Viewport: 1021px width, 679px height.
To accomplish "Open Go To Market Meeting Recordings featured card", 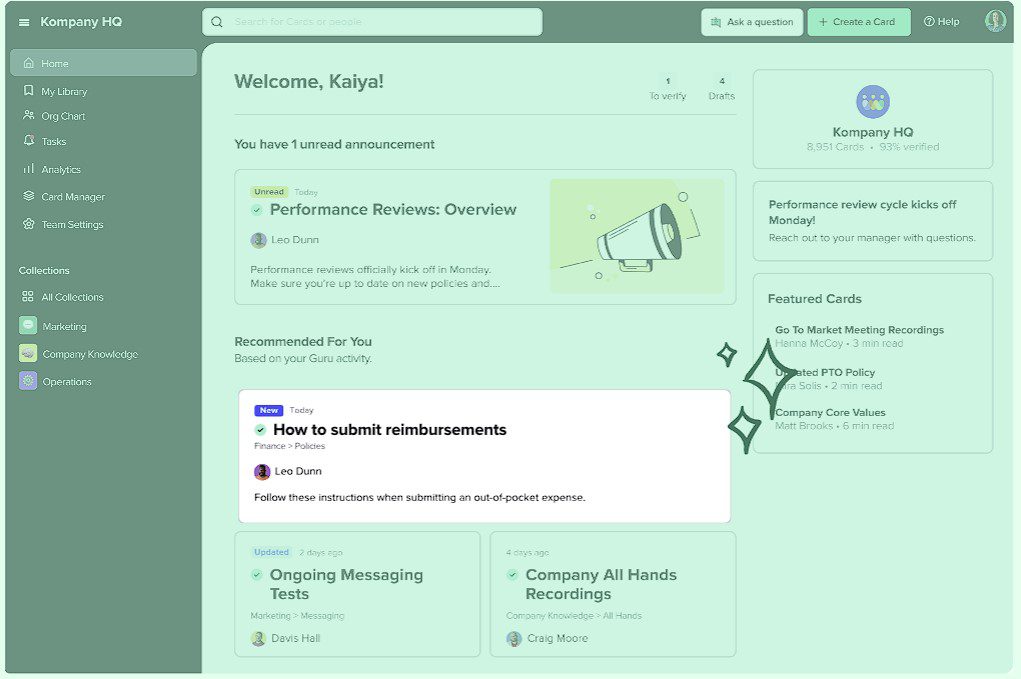I will tap(859, 330).
